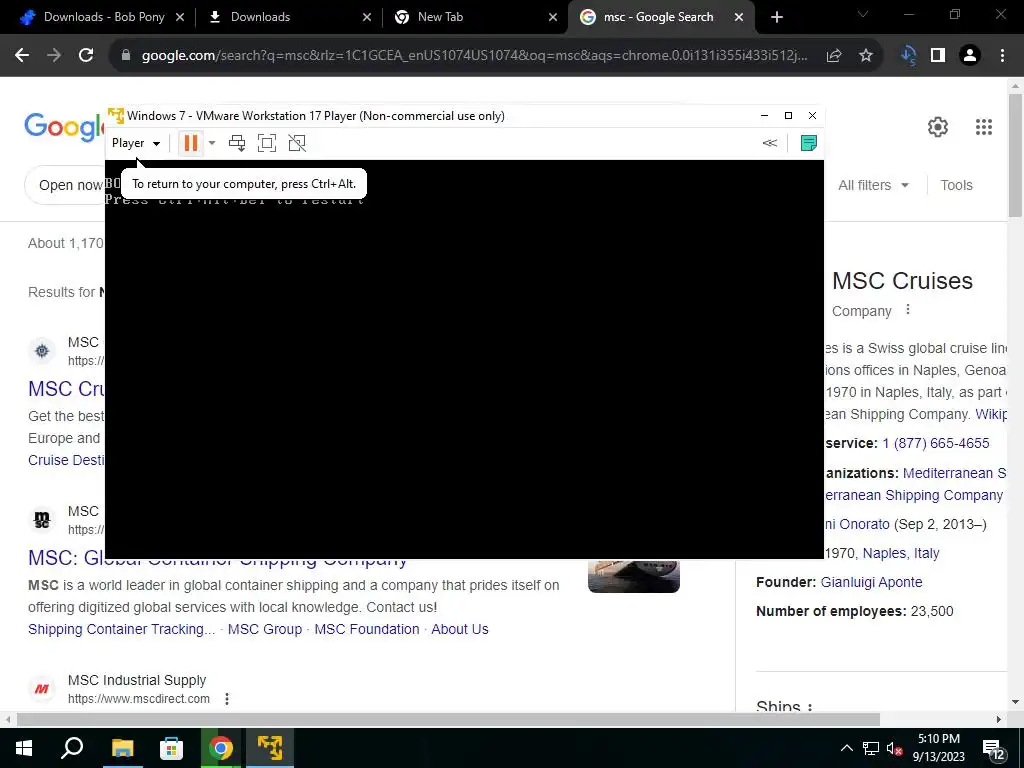Open Google search Tools
The image size is (1024, 768).
coord(957,185)
